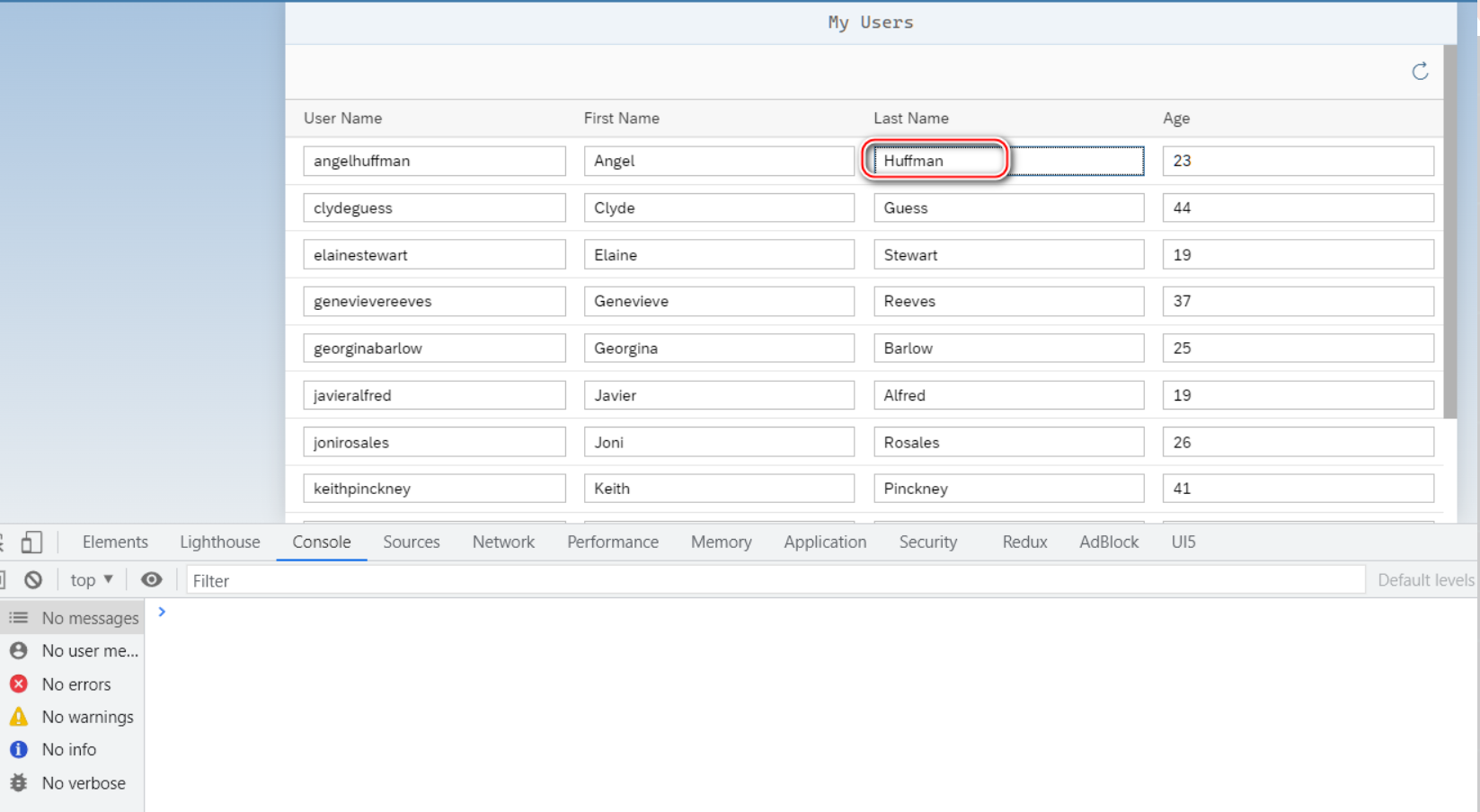Open the Lighthouse tab

(219, 542)
